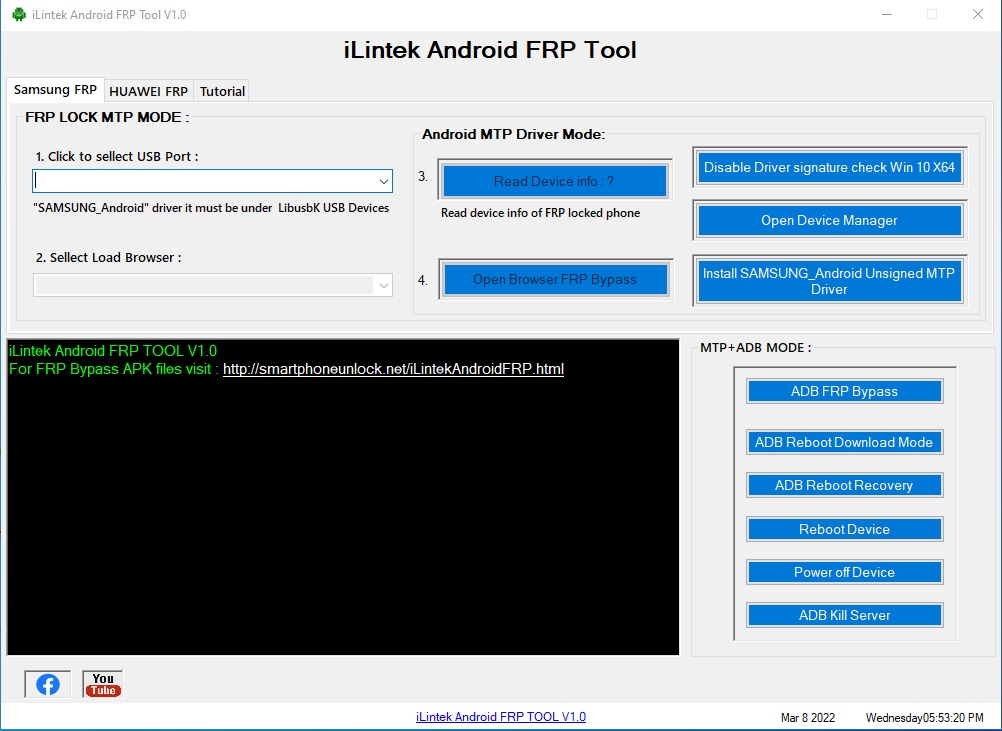Click Open Device Manager button

829,220
